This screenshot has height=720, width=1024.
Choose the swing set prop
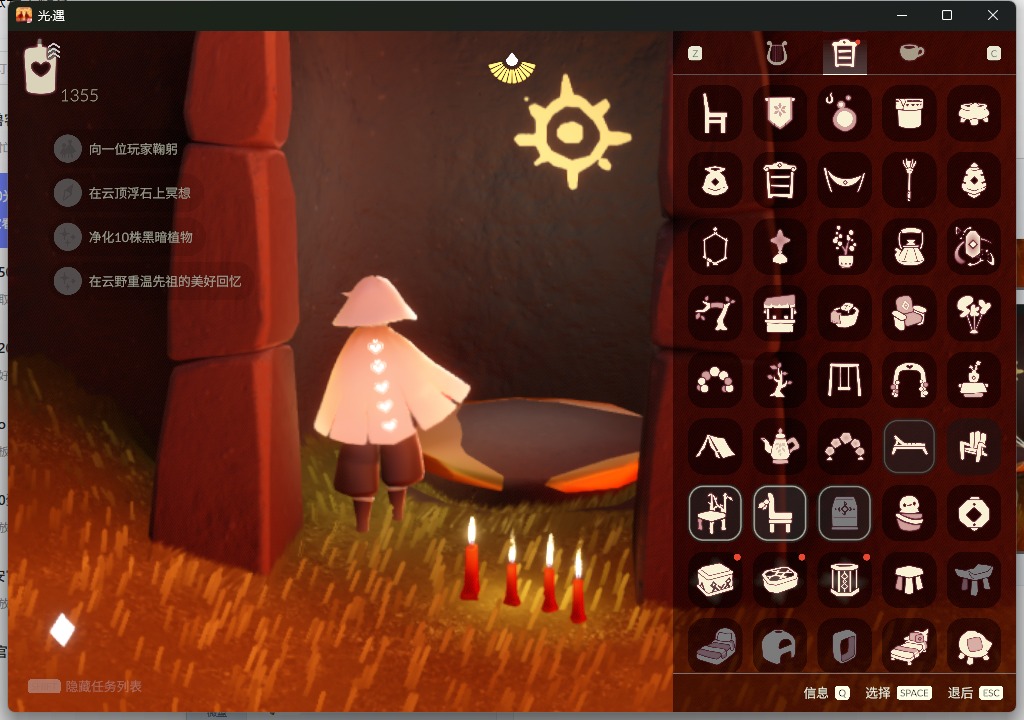[844, 380]
